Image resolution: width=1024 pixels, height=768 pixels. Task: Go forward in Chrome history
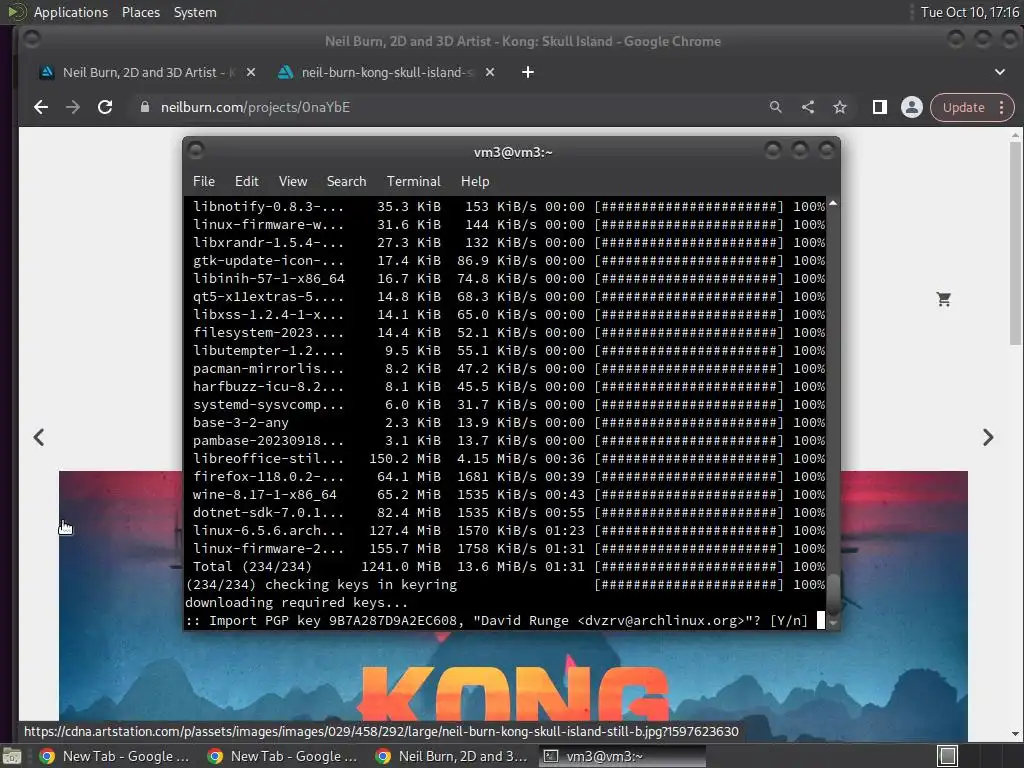tap(72, 107)
